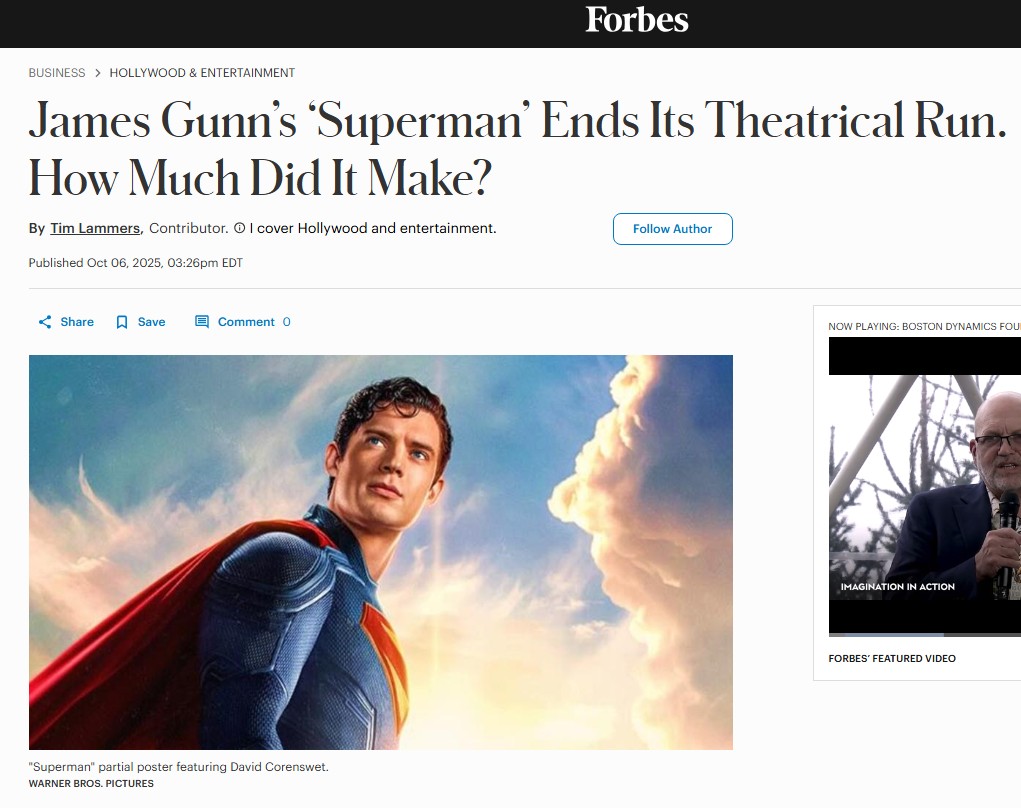Click the Save text label
The width and height of the screenshot is (1021, 808).
pyautogui.click(x=152, y=322)
